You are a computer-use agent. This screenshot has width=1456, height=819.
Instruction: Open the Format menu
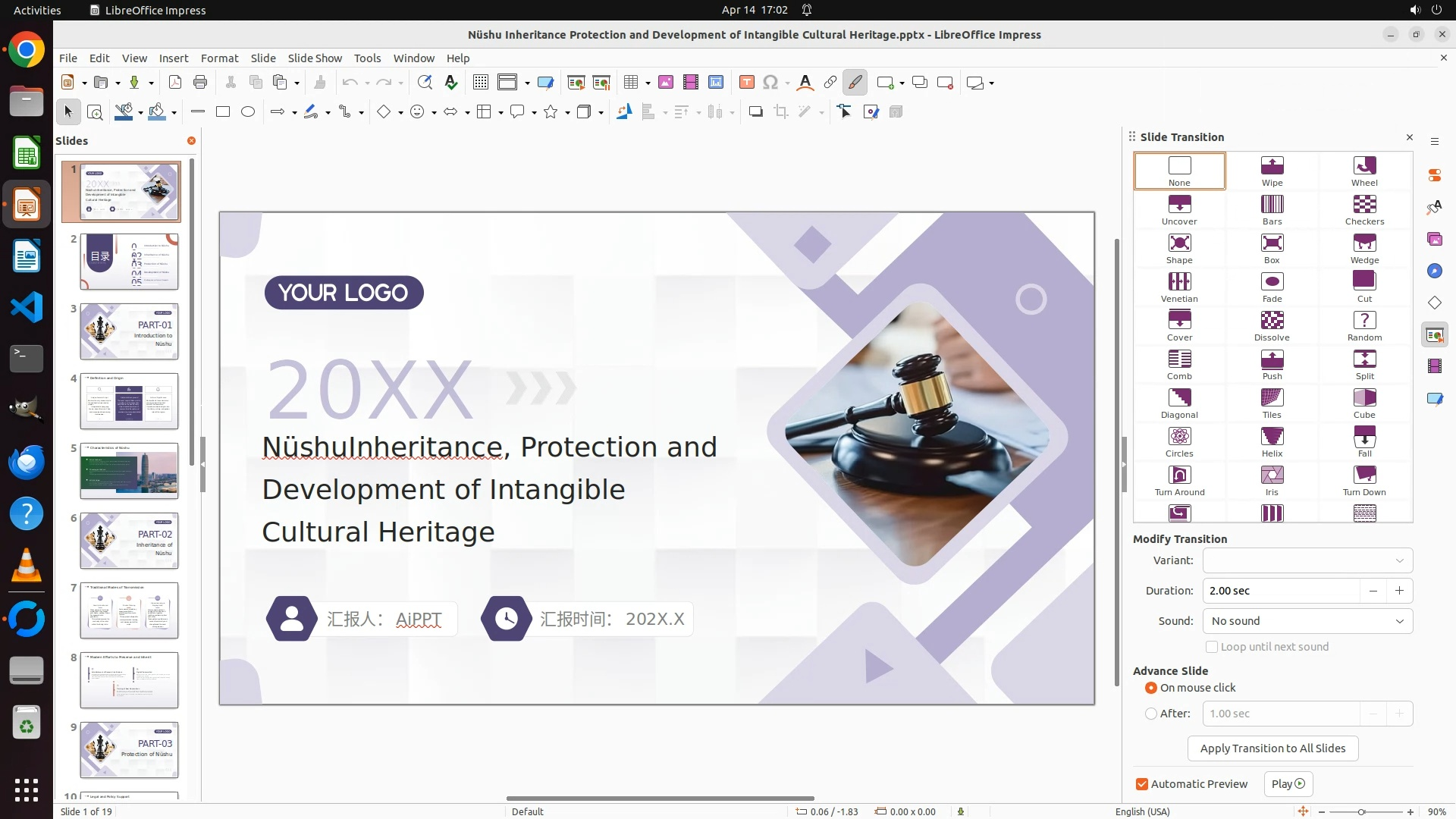(x=219, y=58)
